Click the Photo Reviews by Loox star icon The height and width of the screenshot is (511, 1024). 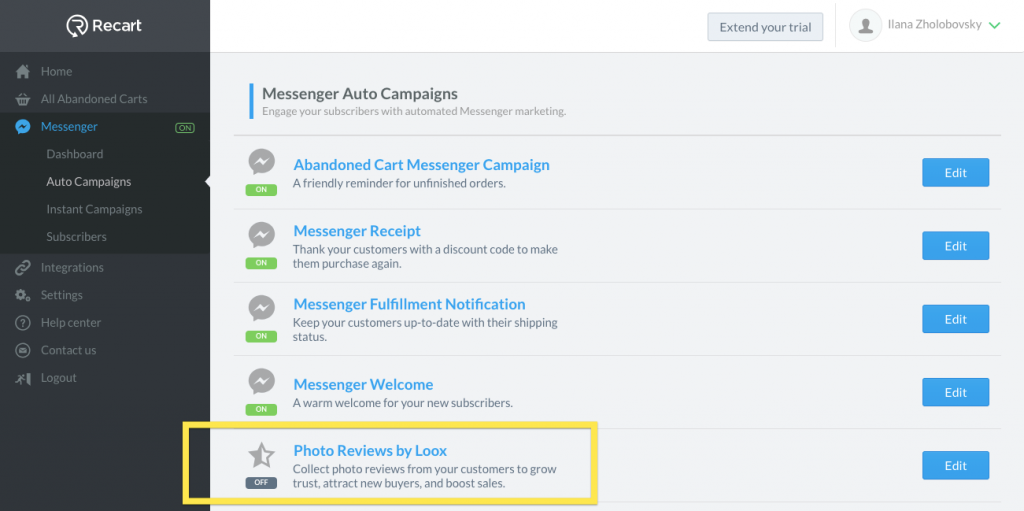coord(261,455)
